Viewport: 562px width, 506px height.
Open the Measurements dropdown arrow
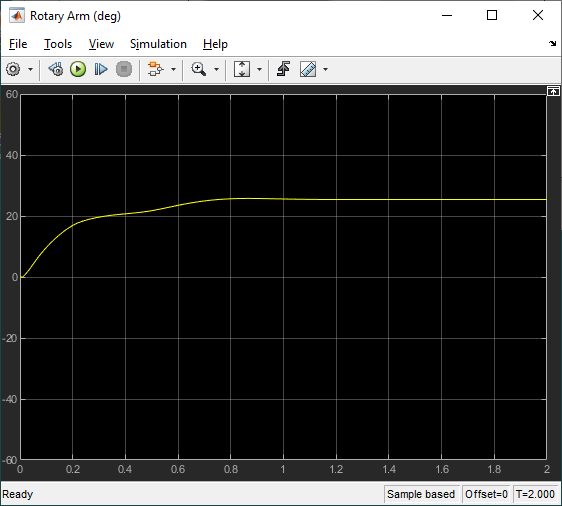(x=325, y=69)
